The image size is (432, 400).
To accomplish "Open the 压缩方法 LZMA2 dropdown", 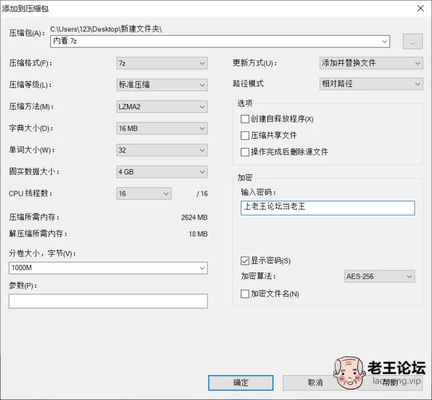I will tap(162, 107).
